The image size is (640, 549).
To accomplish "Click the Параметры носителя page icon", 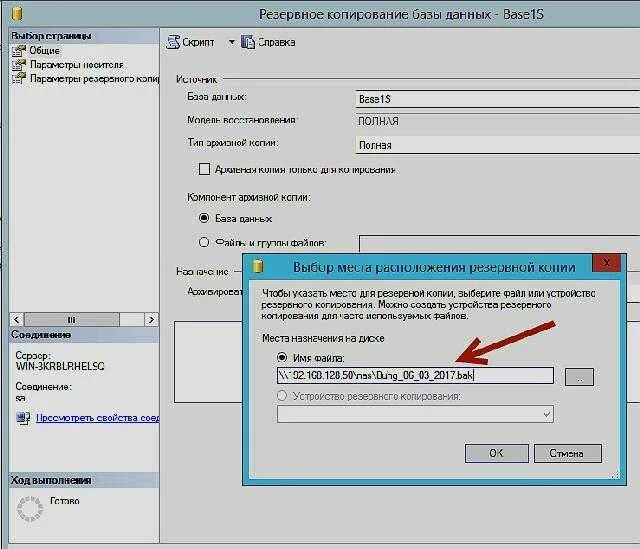I will pos(19,64).
